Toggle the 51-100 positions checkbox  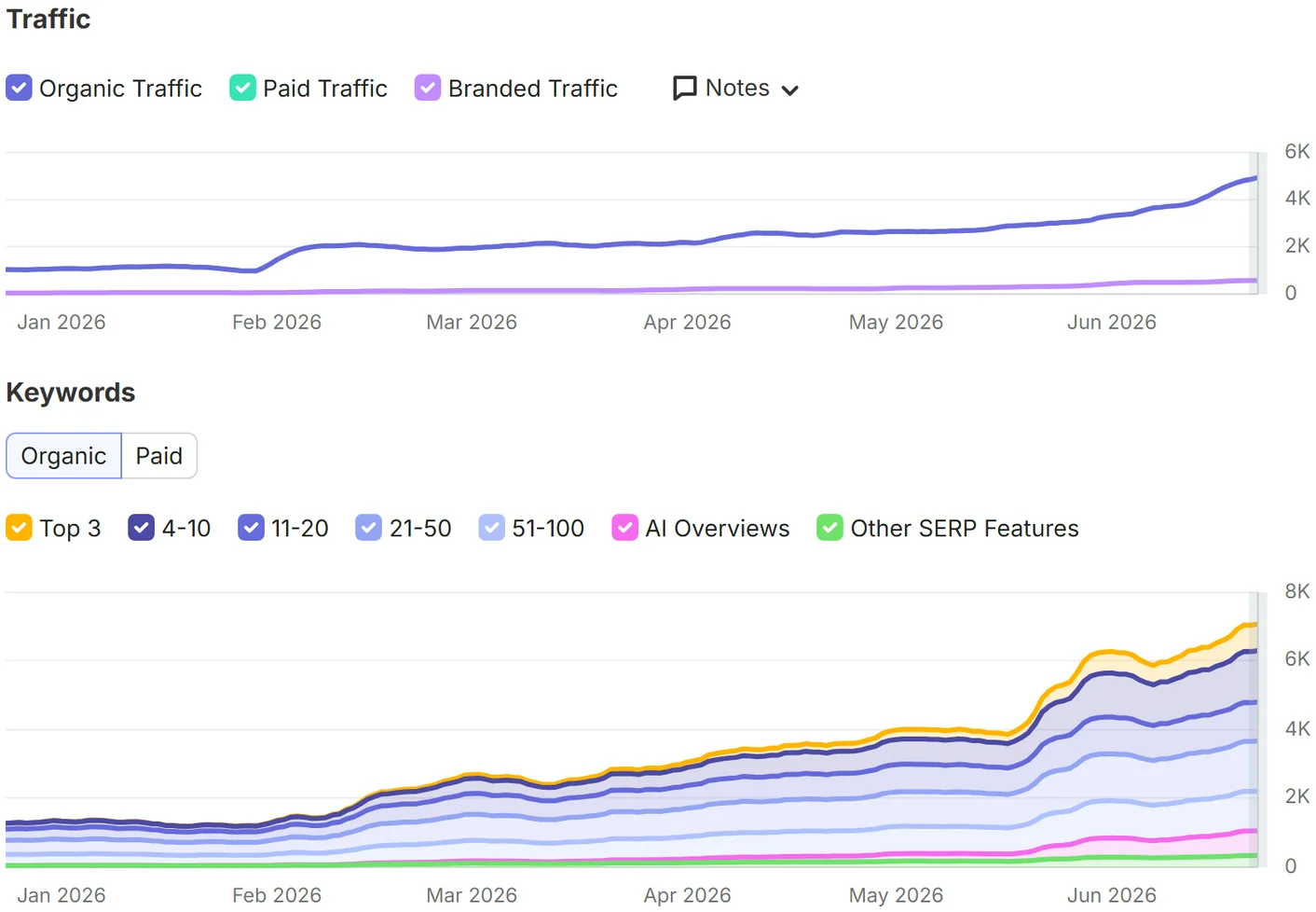(x=491, y=528)
